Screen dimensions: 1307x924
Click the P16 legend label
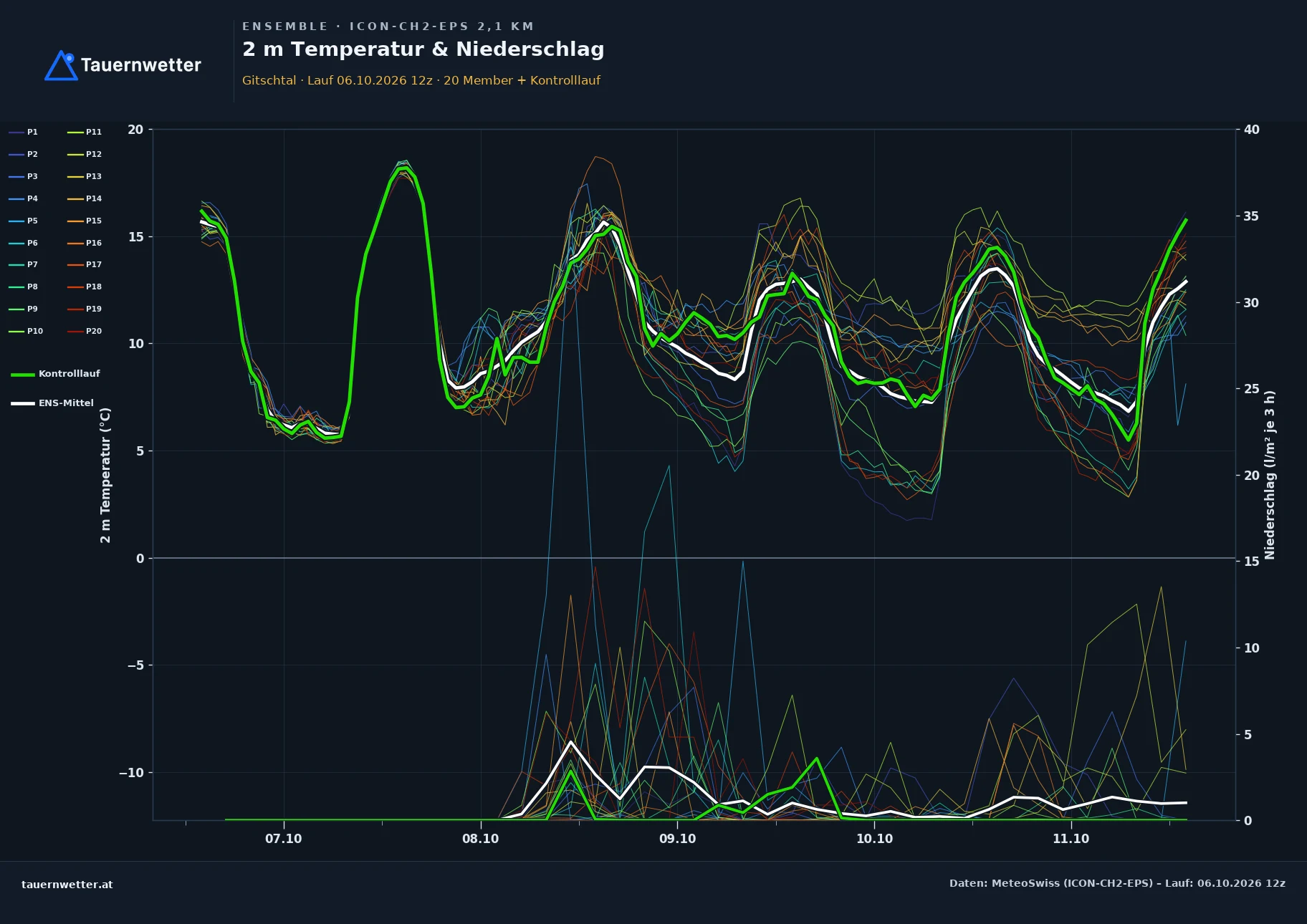[94, 243]
